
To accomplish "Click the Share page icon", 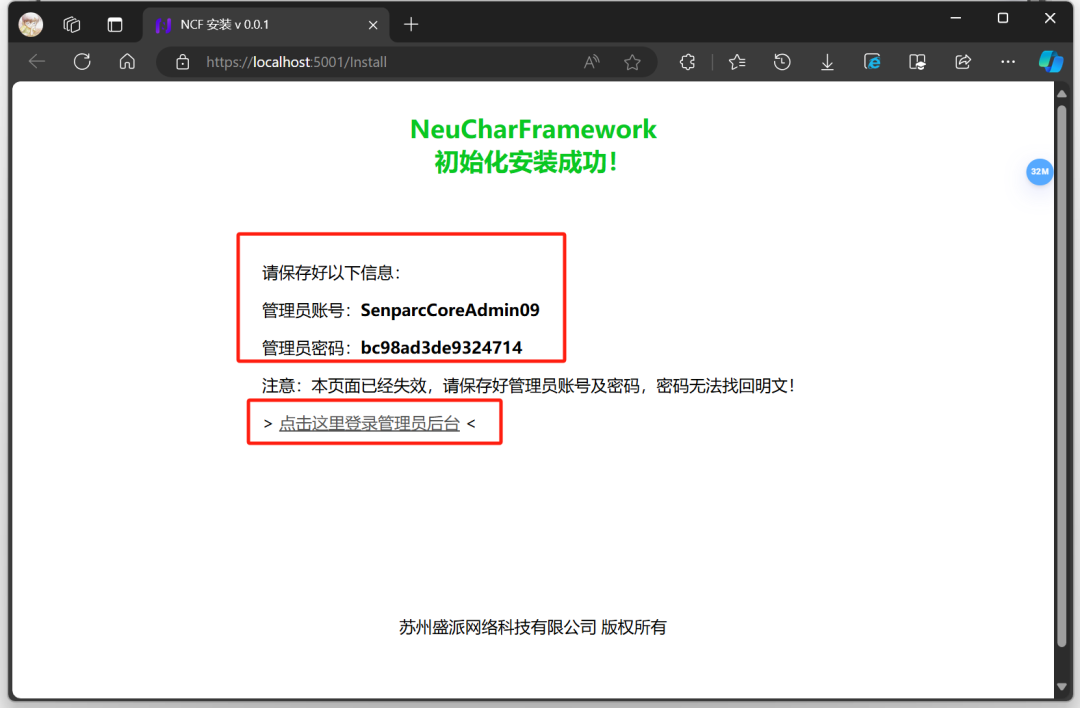I will 963,62.
